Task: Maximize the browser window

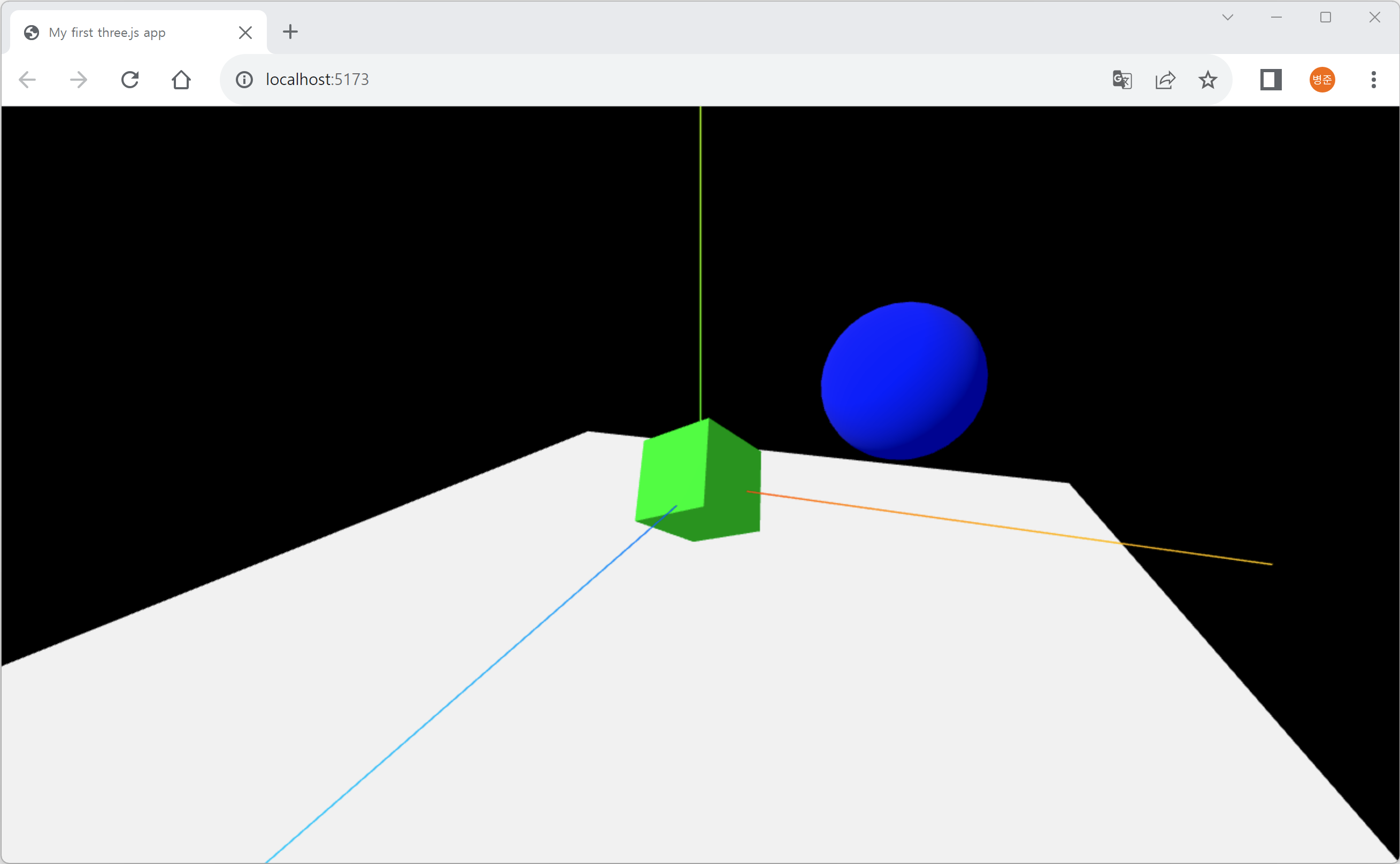Action: click(x=1325, y=17)
